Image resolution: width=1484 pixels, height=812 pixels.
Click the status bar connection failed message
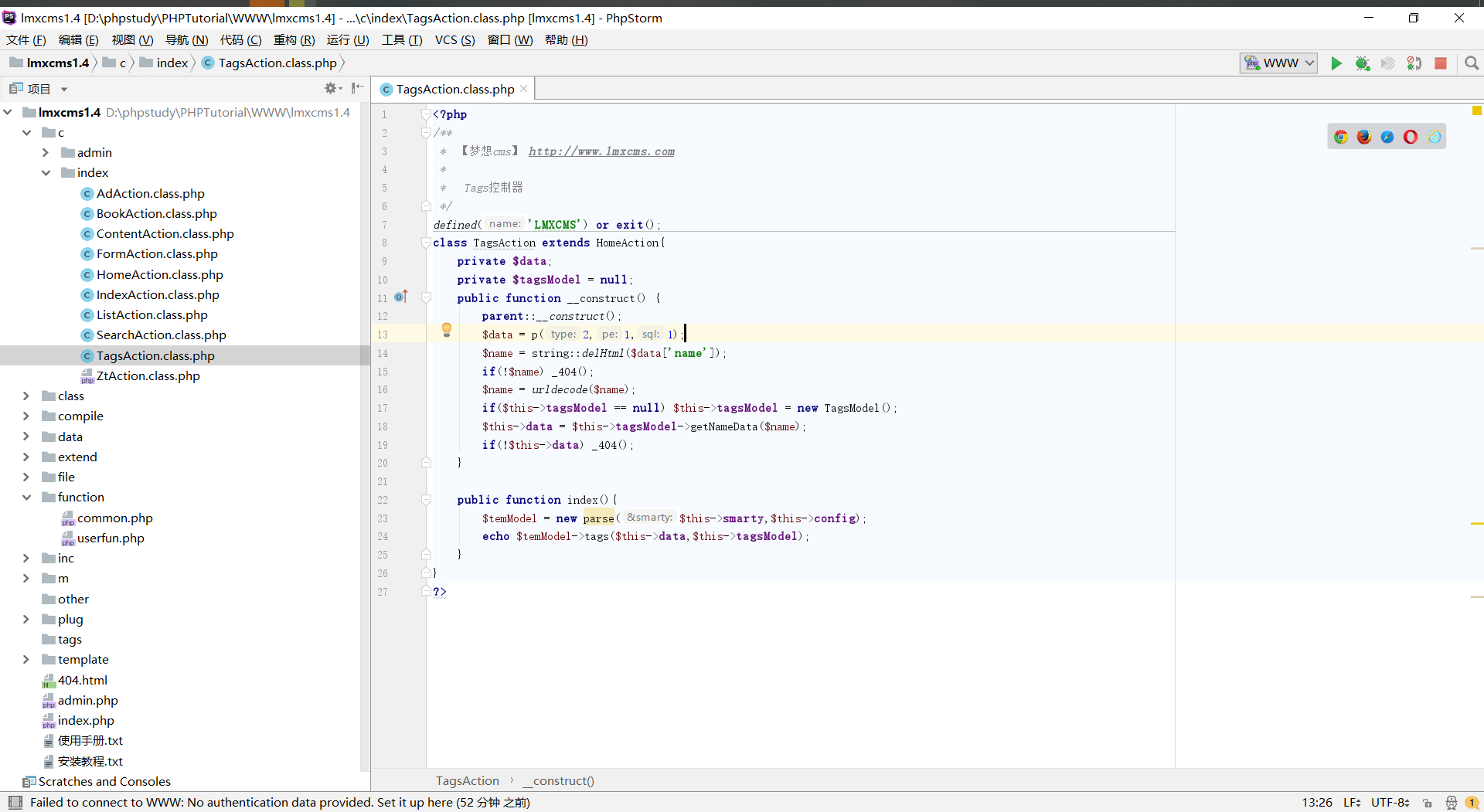[280, 803]
